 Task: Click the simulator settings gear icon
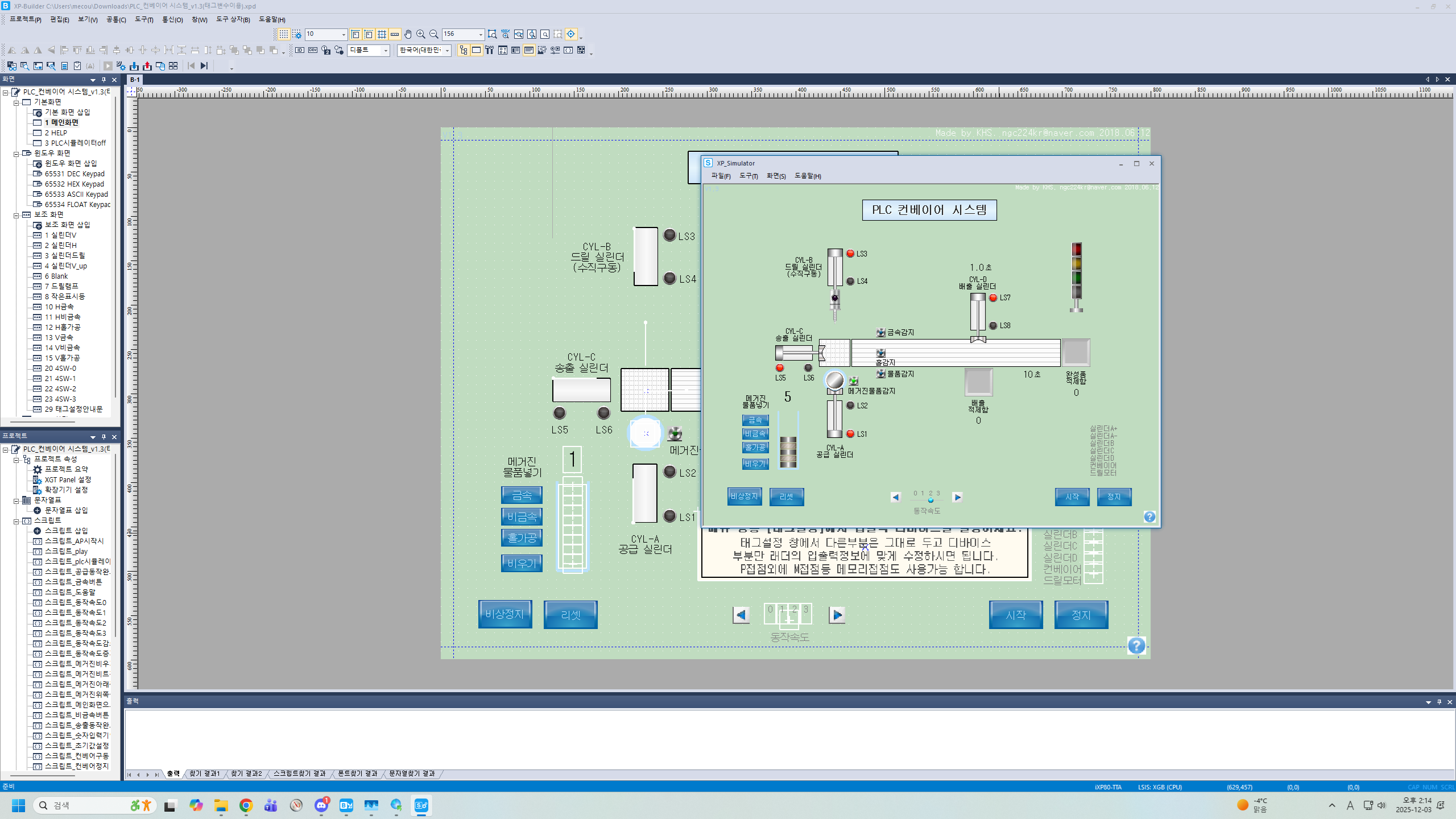121,66
